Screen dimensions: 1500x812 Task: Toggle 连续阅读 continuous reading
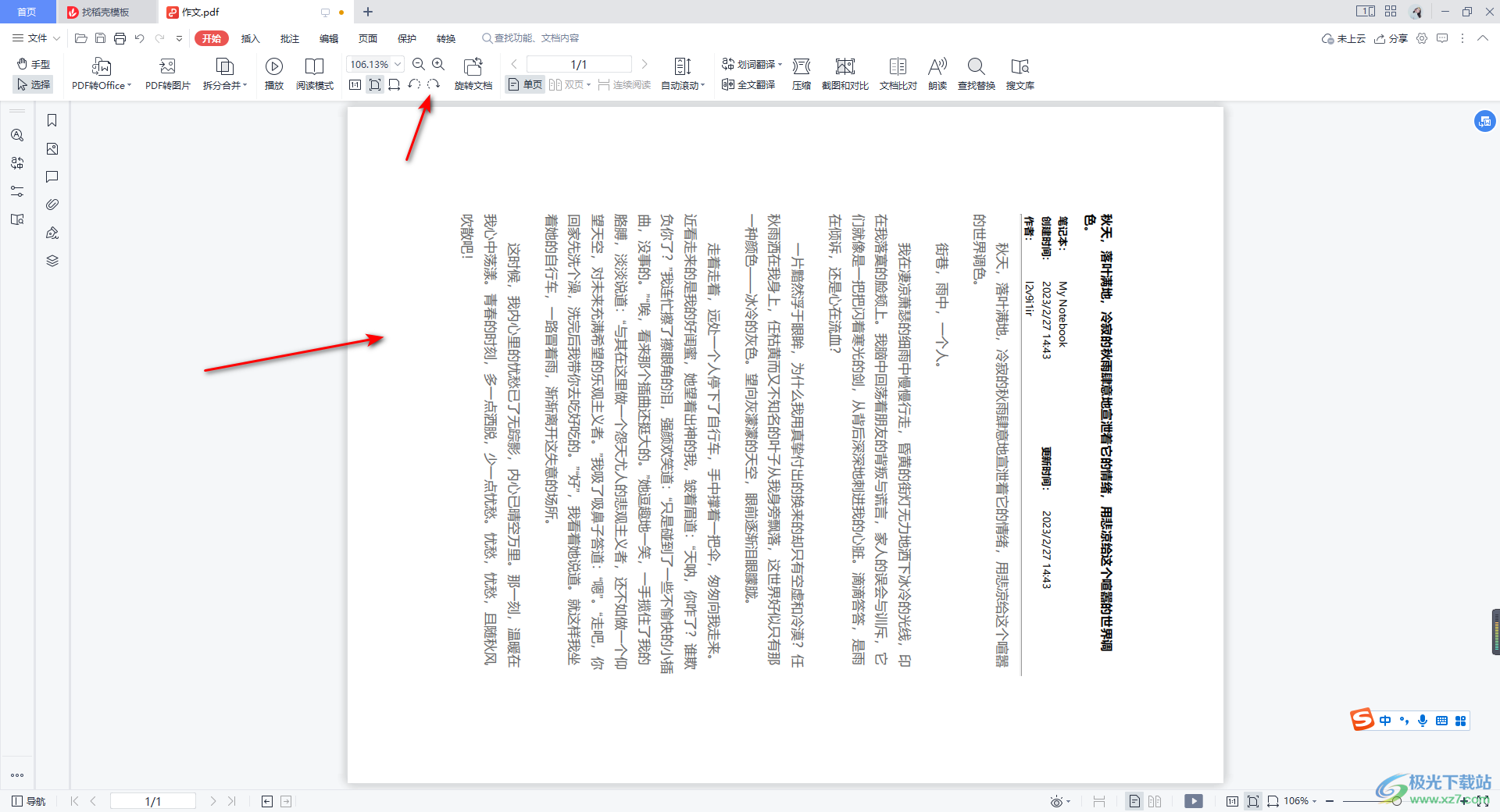[624, 84]
